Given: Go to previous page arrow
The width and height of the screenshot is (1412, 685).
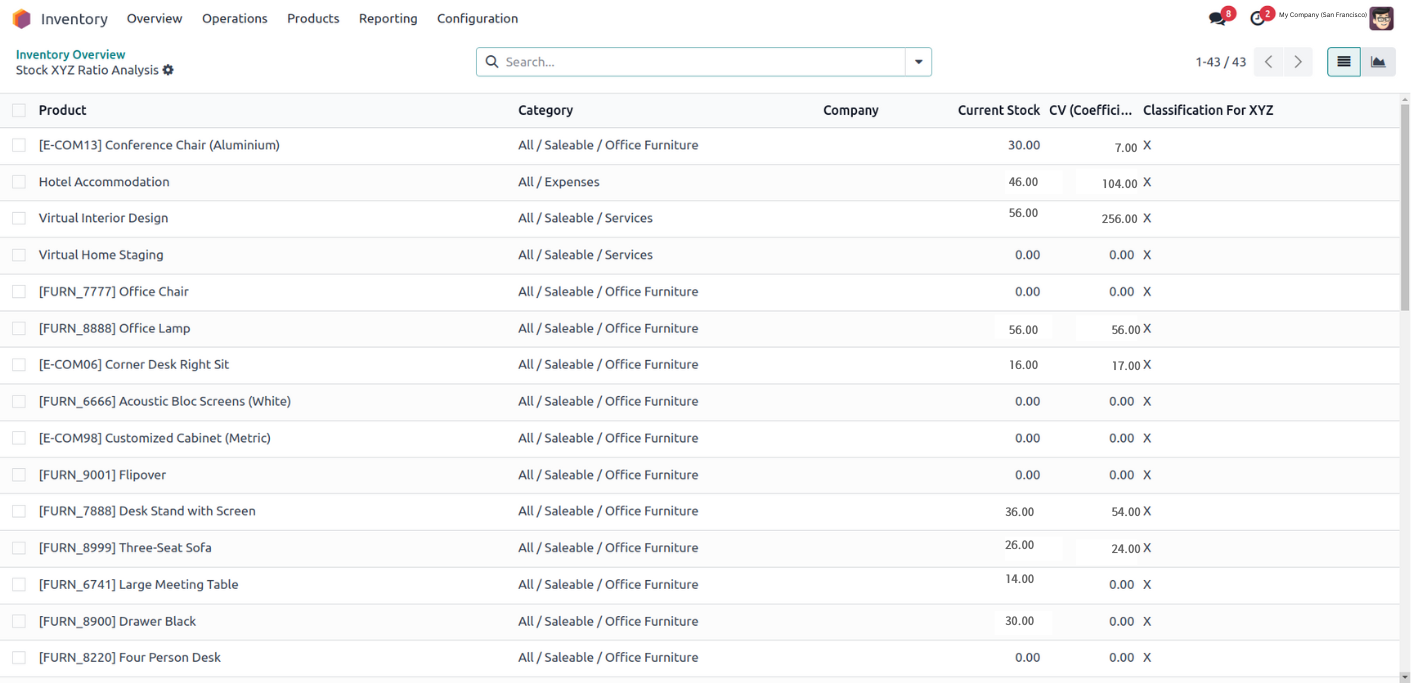Looking at the screenshot, I should 1268,62.
